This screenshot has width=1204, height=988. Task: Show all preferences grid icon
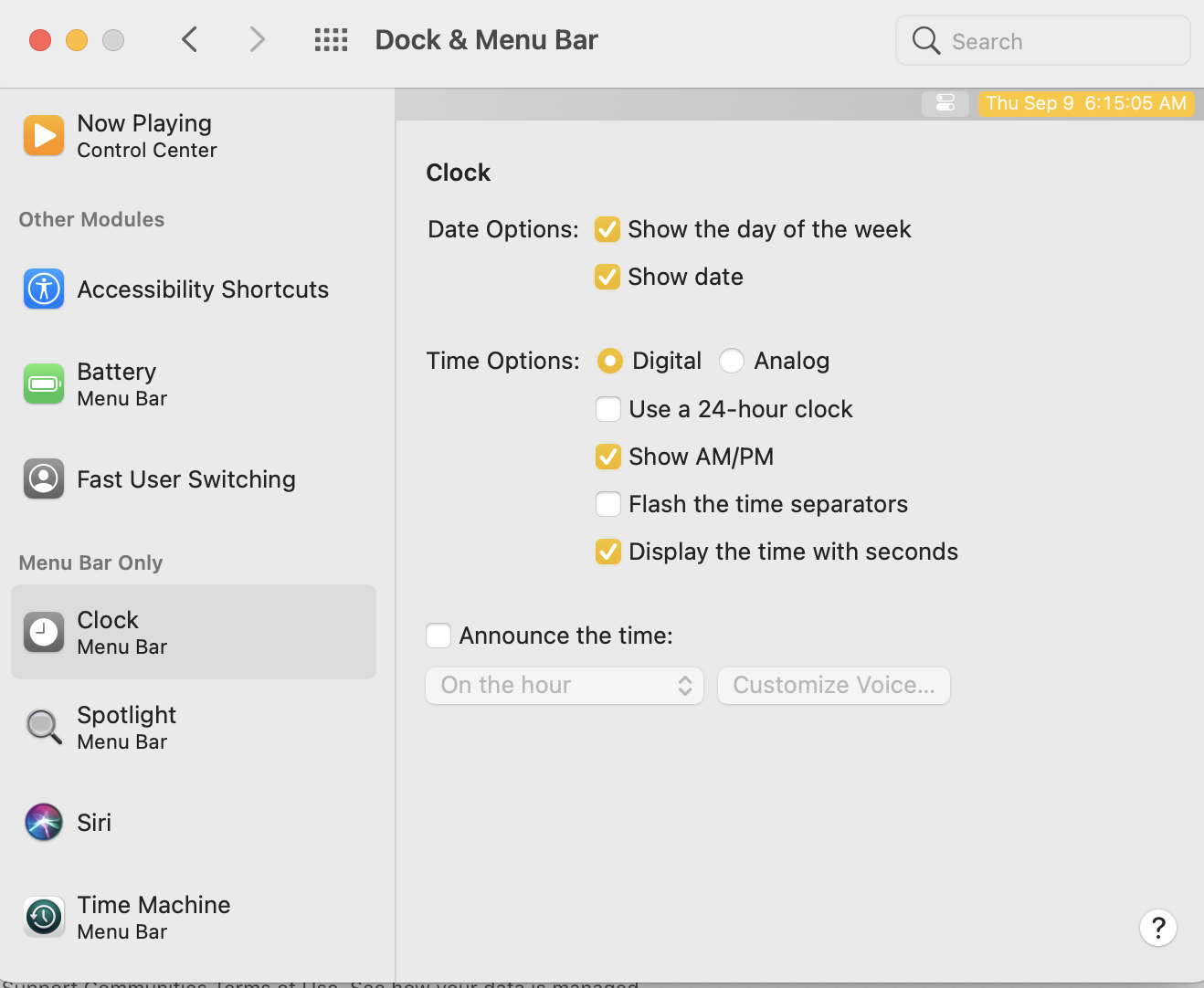[x=331, y=40]
